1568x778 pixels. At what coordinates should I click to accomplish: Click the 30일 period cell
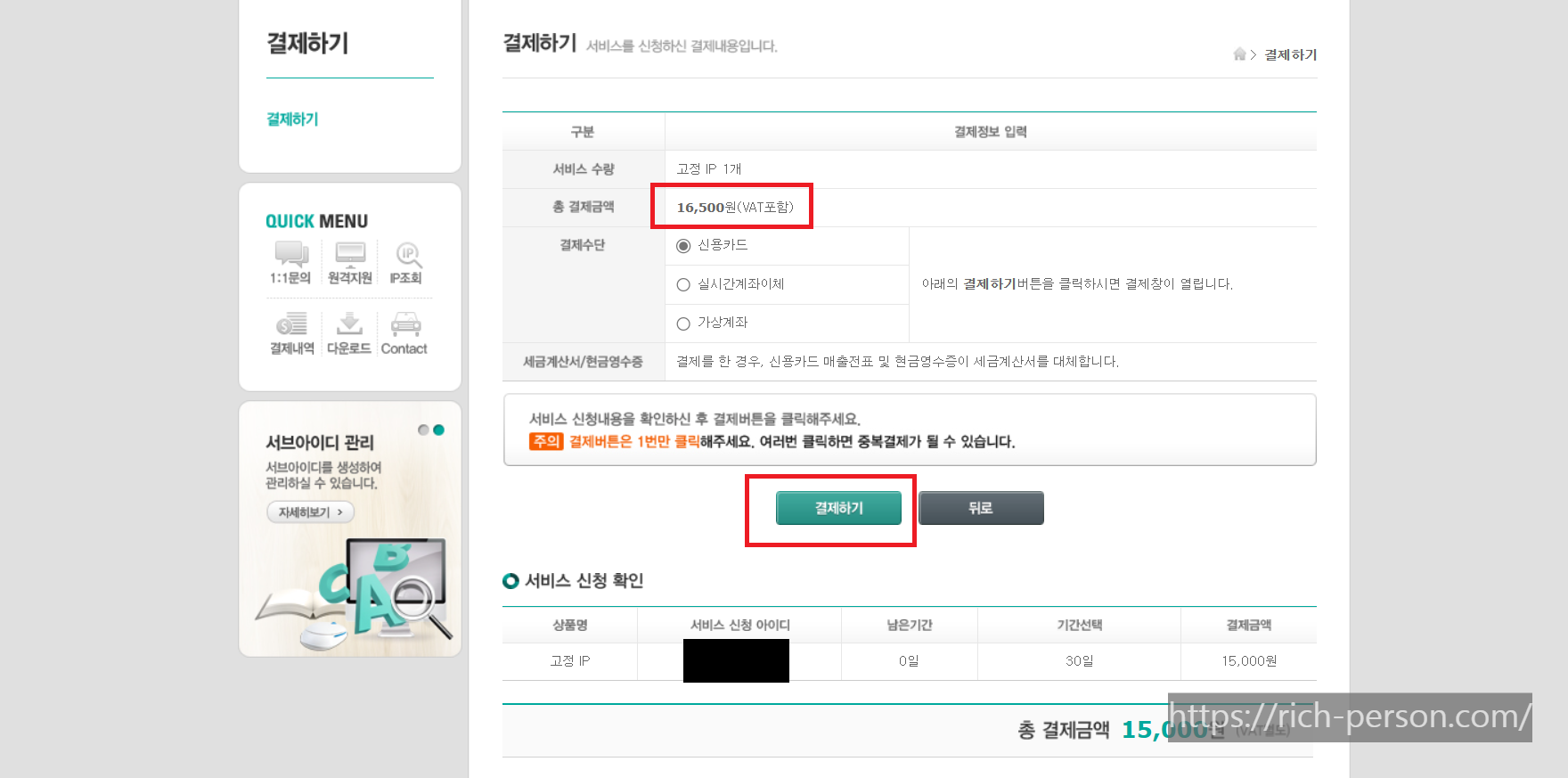click(1079, 661)
